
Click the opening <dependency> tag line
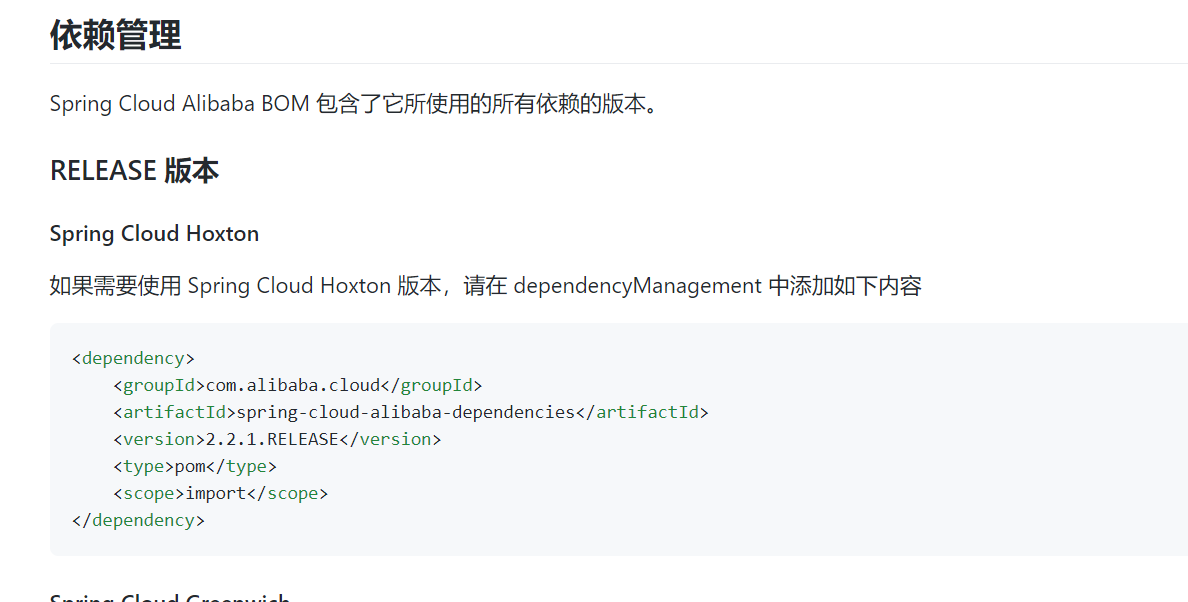pos(133,358)
